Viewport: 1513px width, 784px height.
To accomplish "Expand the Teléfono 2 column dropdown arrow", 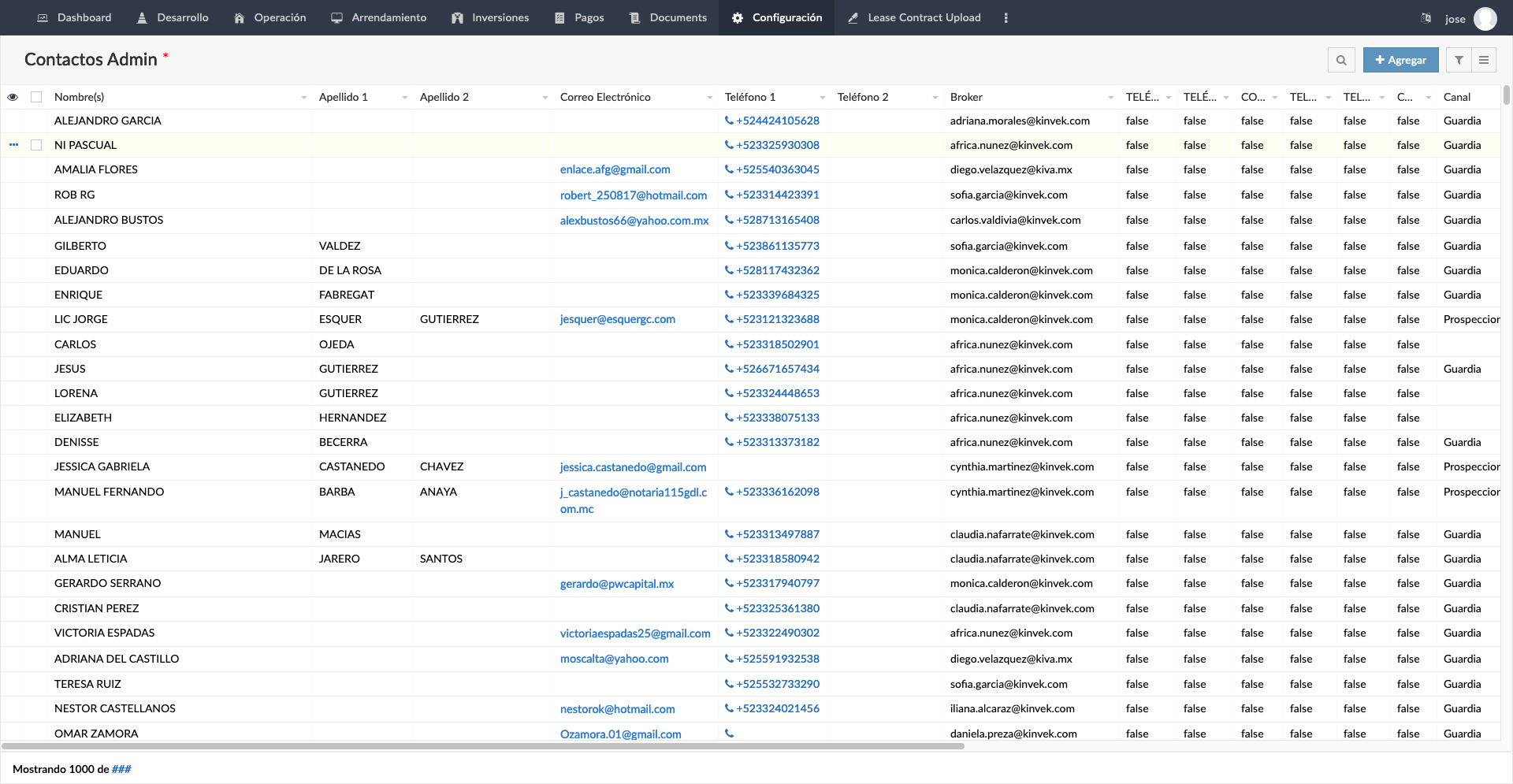I will tap(935, 98).
